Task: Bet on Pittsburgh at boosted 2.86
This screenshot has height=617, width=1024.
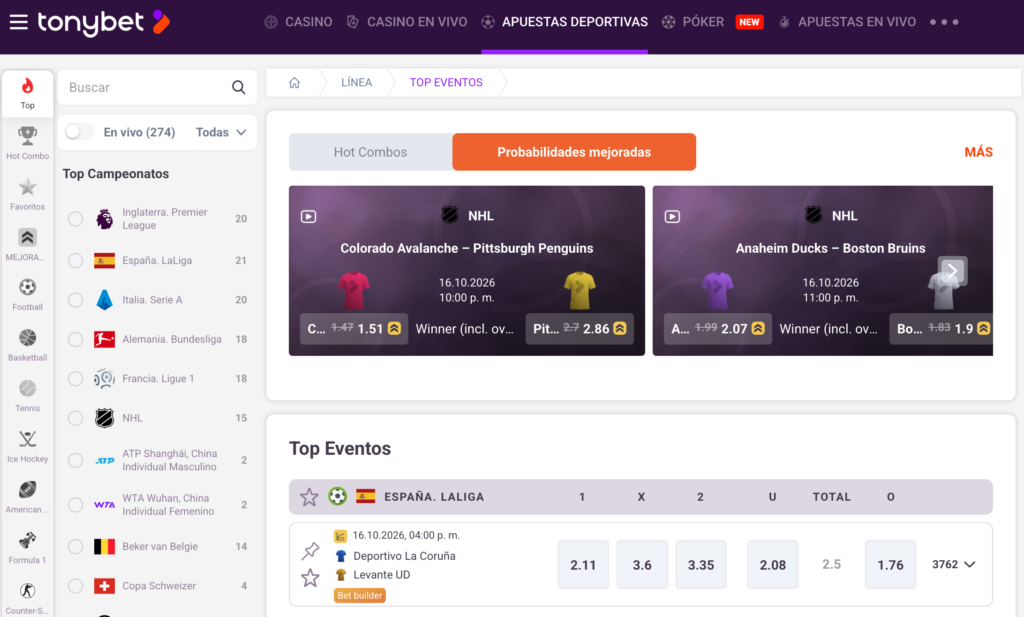Action: click(580, 328)
